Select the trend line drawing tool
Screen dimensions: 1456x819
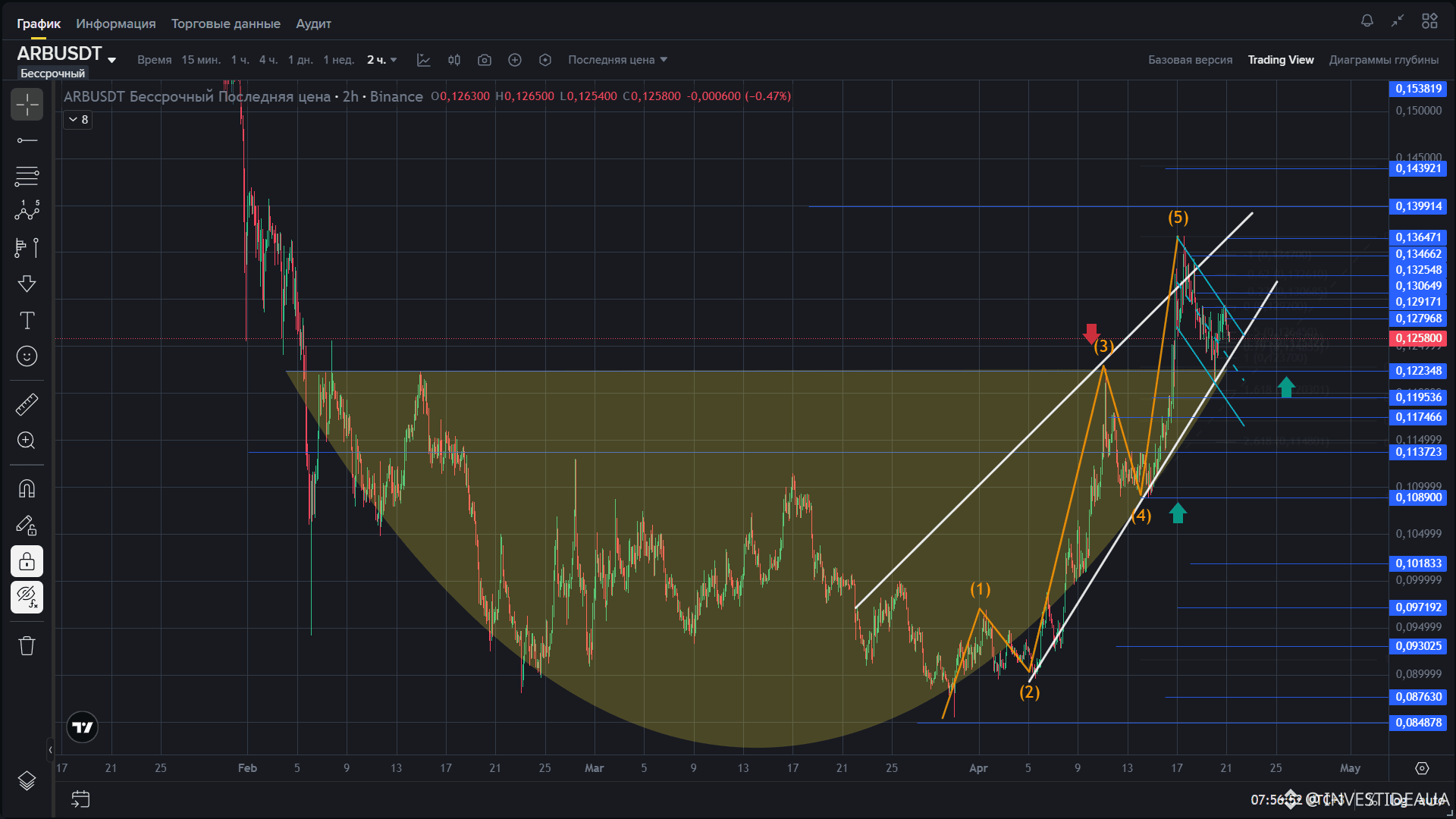coord(27,140)
